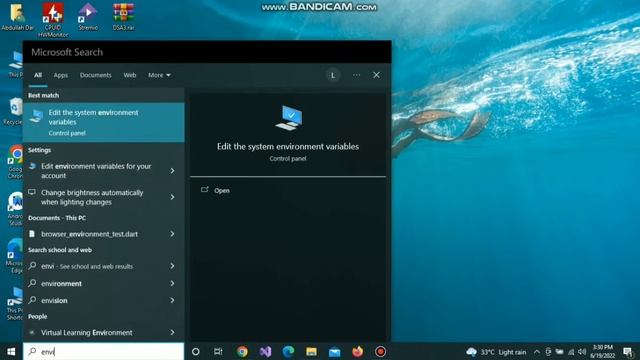Open the network icon in tray
The image size is (640, 360).
tap(571, 352)
